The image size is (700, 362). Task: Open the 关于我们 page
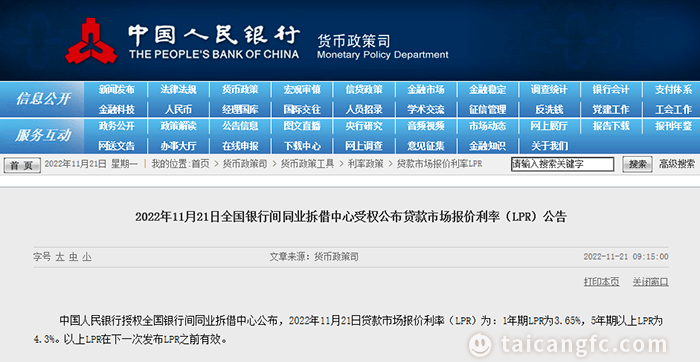pyautogui.click(x=549, y=146)
